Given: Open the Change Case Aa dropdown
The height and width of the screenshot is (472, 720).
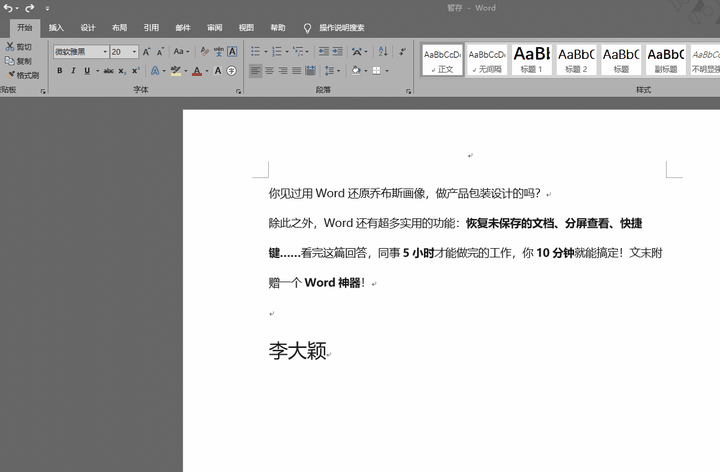Looking at the screenshot, I should pyautogui.click(x=181, y=51).
